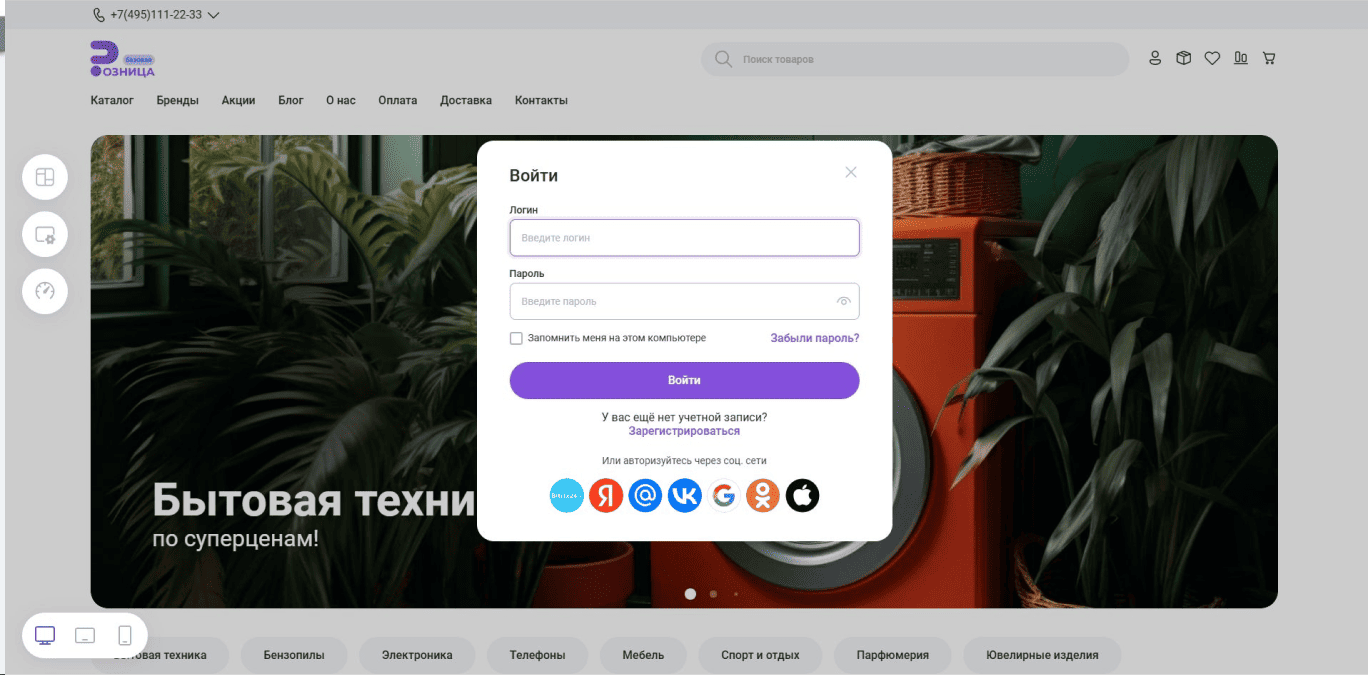Sign in with Yandex icon
This screenshot has height=675, width=1368.
(606, 495)
